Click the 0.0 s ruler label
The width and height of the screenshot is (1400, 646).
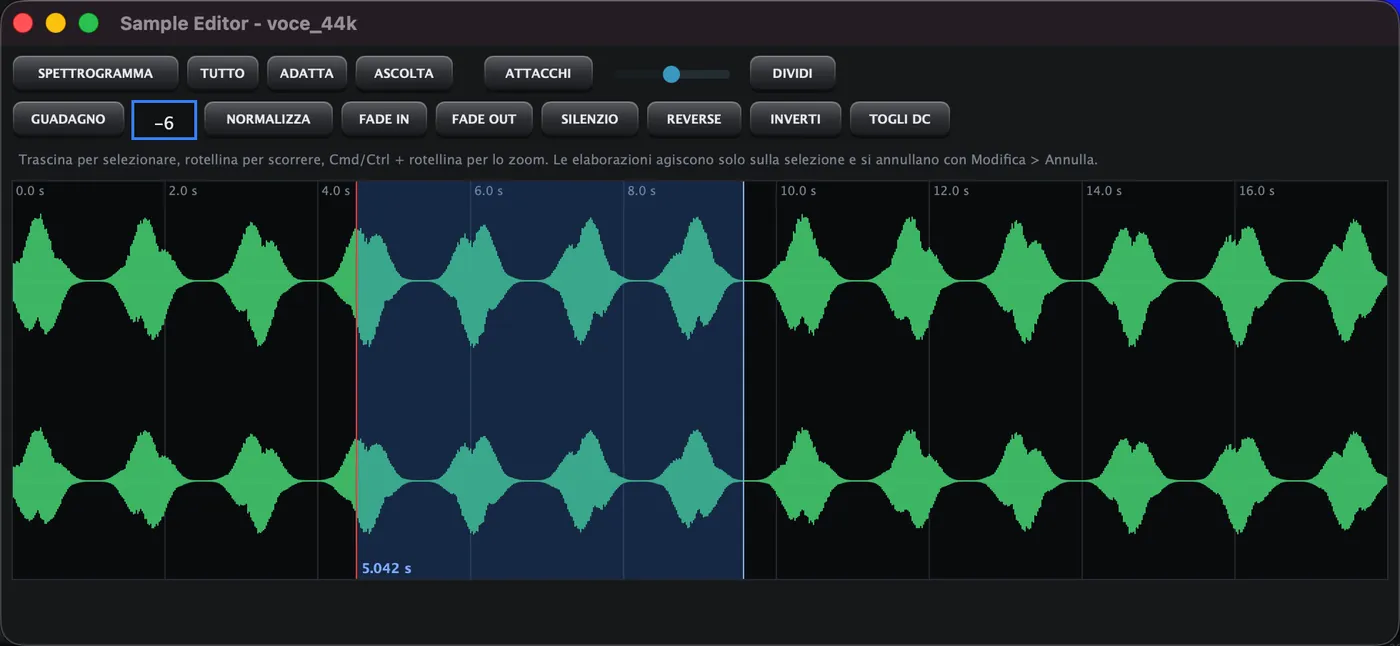(x=30, y=190)
